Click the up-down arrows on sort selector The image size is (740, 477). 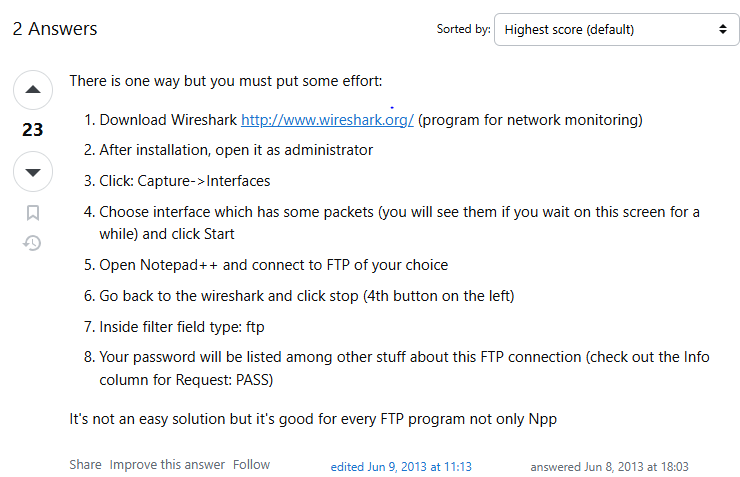(x=723, y=29)
